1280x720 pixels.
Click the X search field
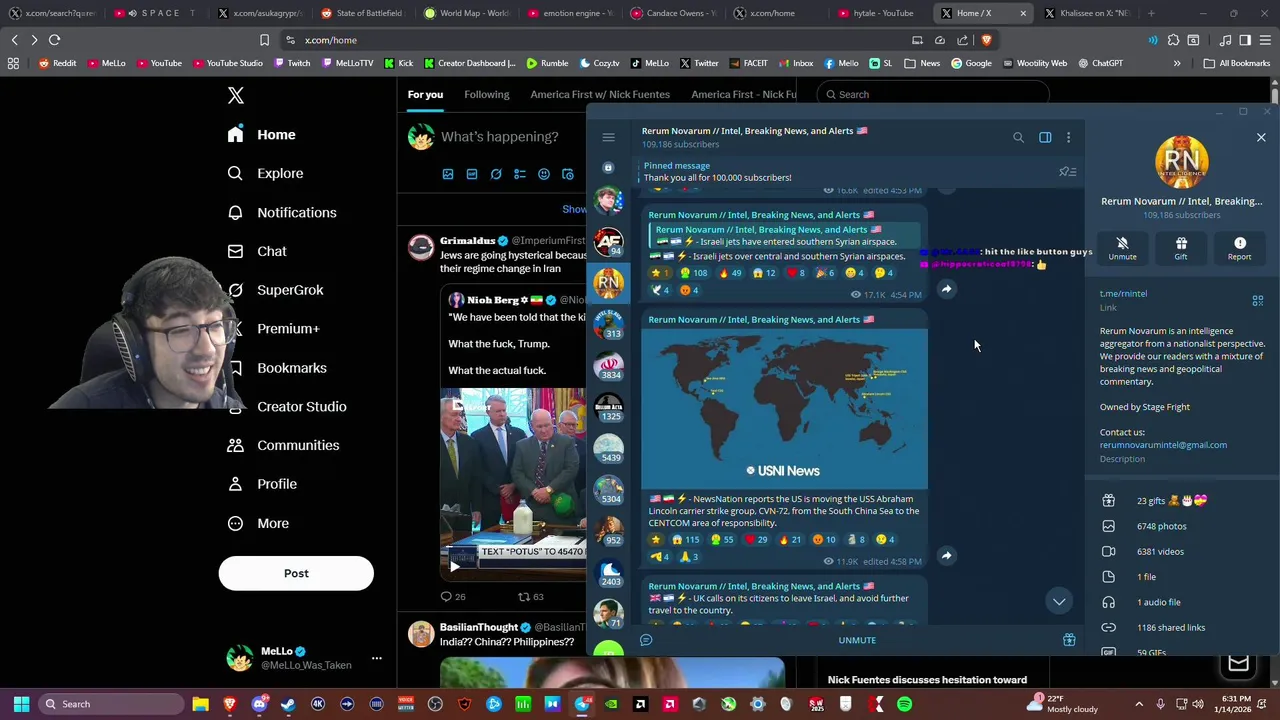(x=932, y=94)
